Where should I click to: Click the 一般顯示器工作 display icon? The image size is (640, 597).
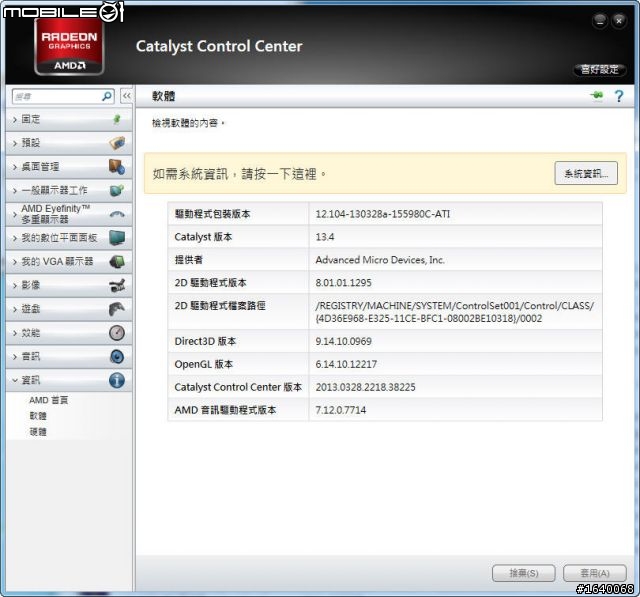[117, 190]
